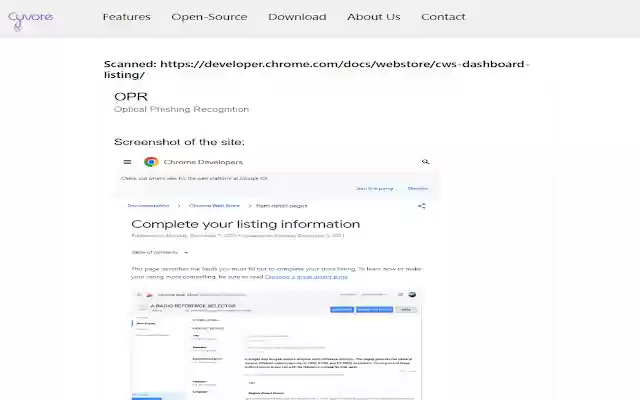Viewport: 640px width, 400px height.
Task: Go to the Download page
Action: pyautogui.click(x=297, y=17)
